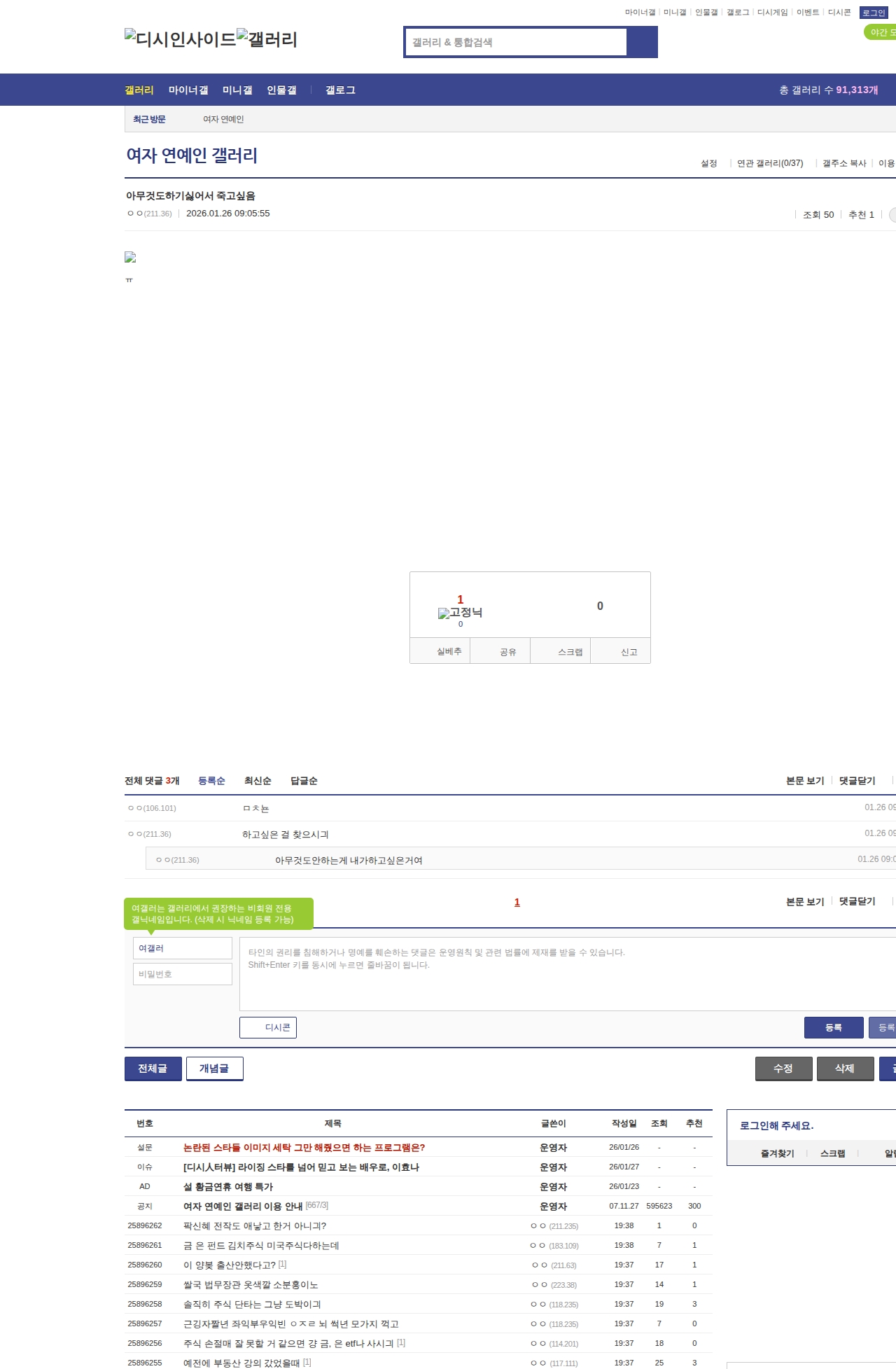896x1369 pixels.
Task: Toggle the green 야간 모드 night mode pill
Action: (x=881, y=32)
